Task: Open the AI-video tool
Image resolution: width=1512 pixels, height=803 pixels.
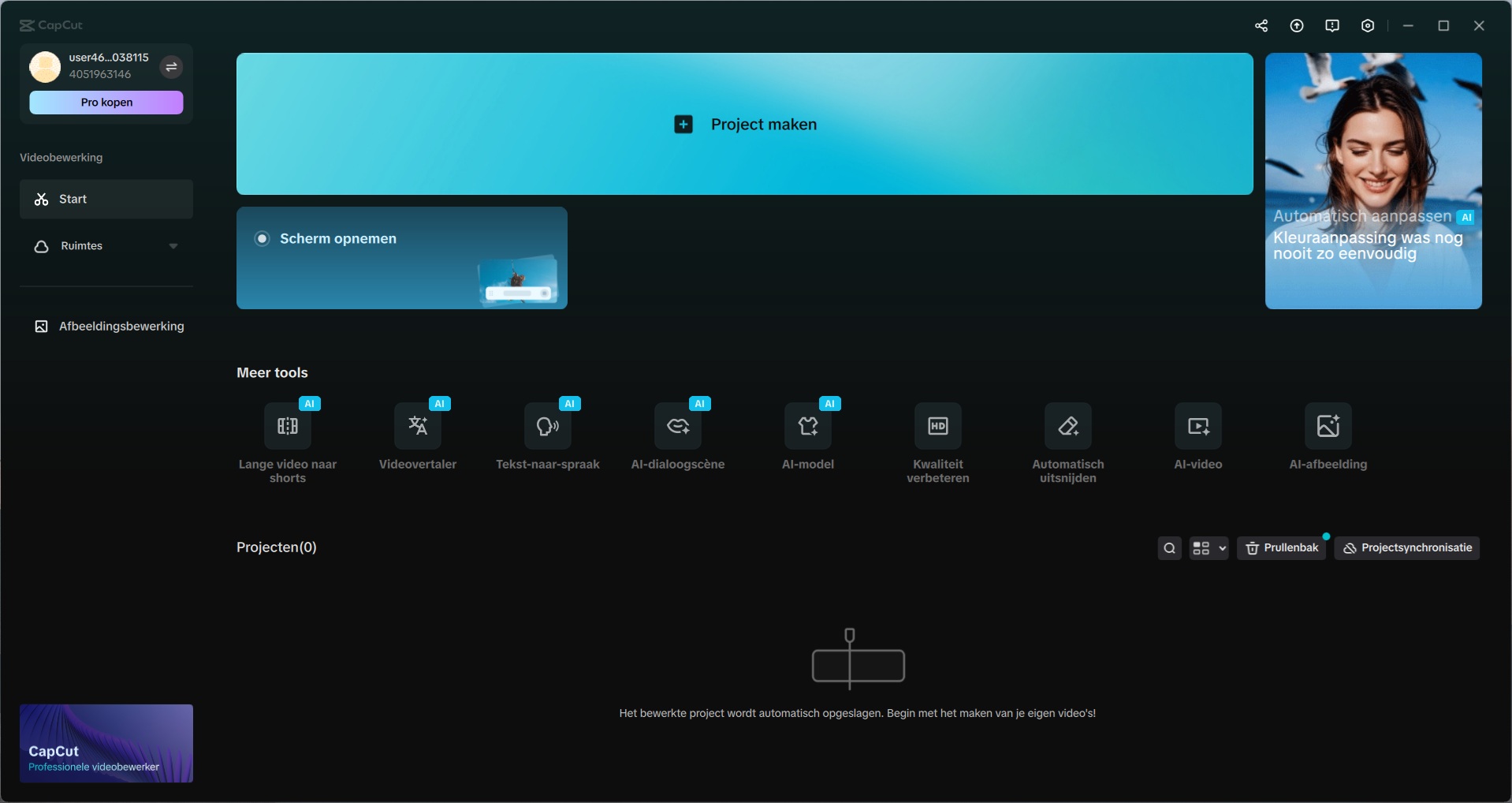Action: [x=1198, y=426]
